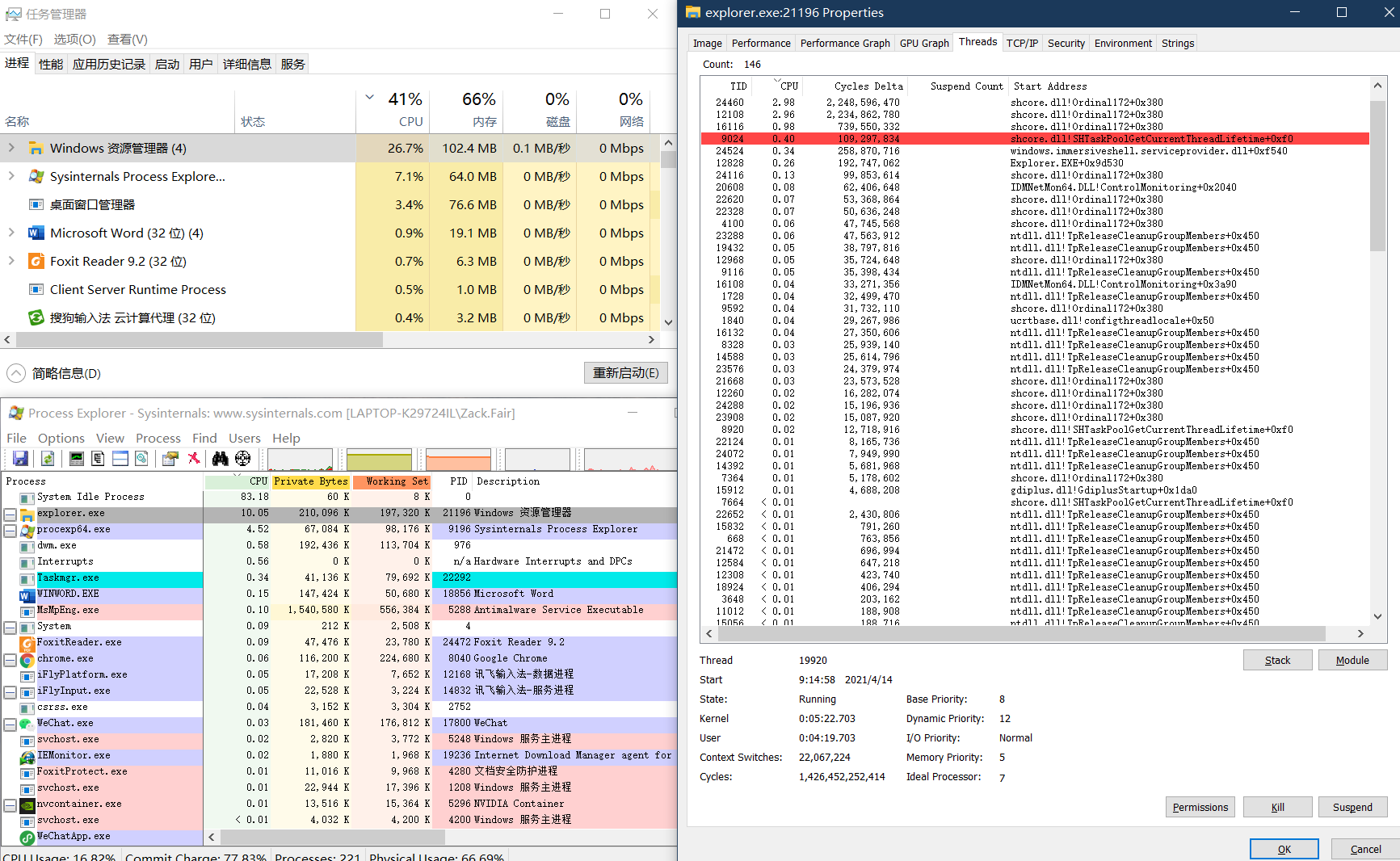Click the Process Explorer title bar icon
The height and width of the screenshot is (861, 1400).
(16, 413)
